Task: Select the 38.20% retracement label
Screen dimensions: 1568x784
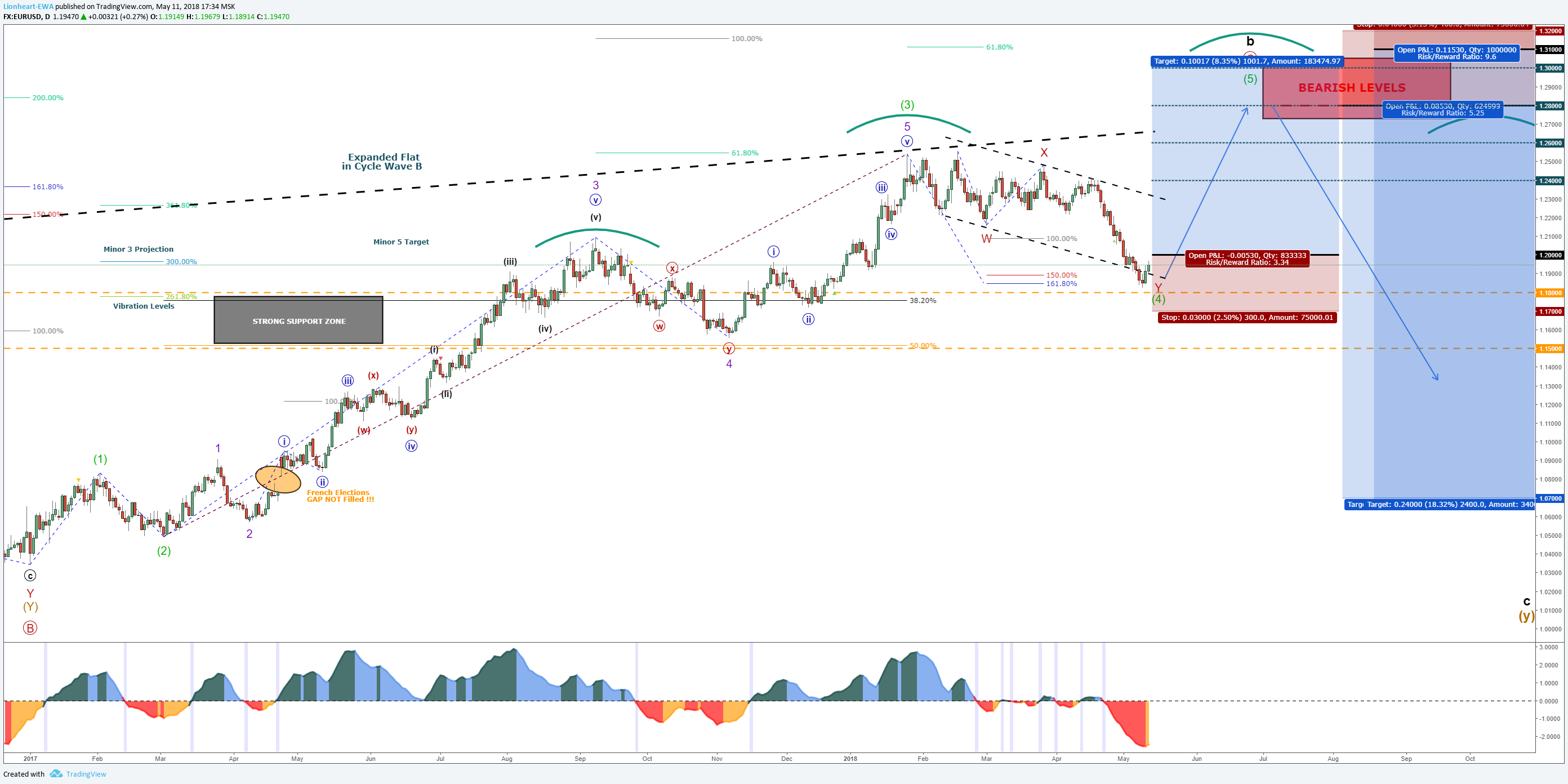Action: point(923,300)
